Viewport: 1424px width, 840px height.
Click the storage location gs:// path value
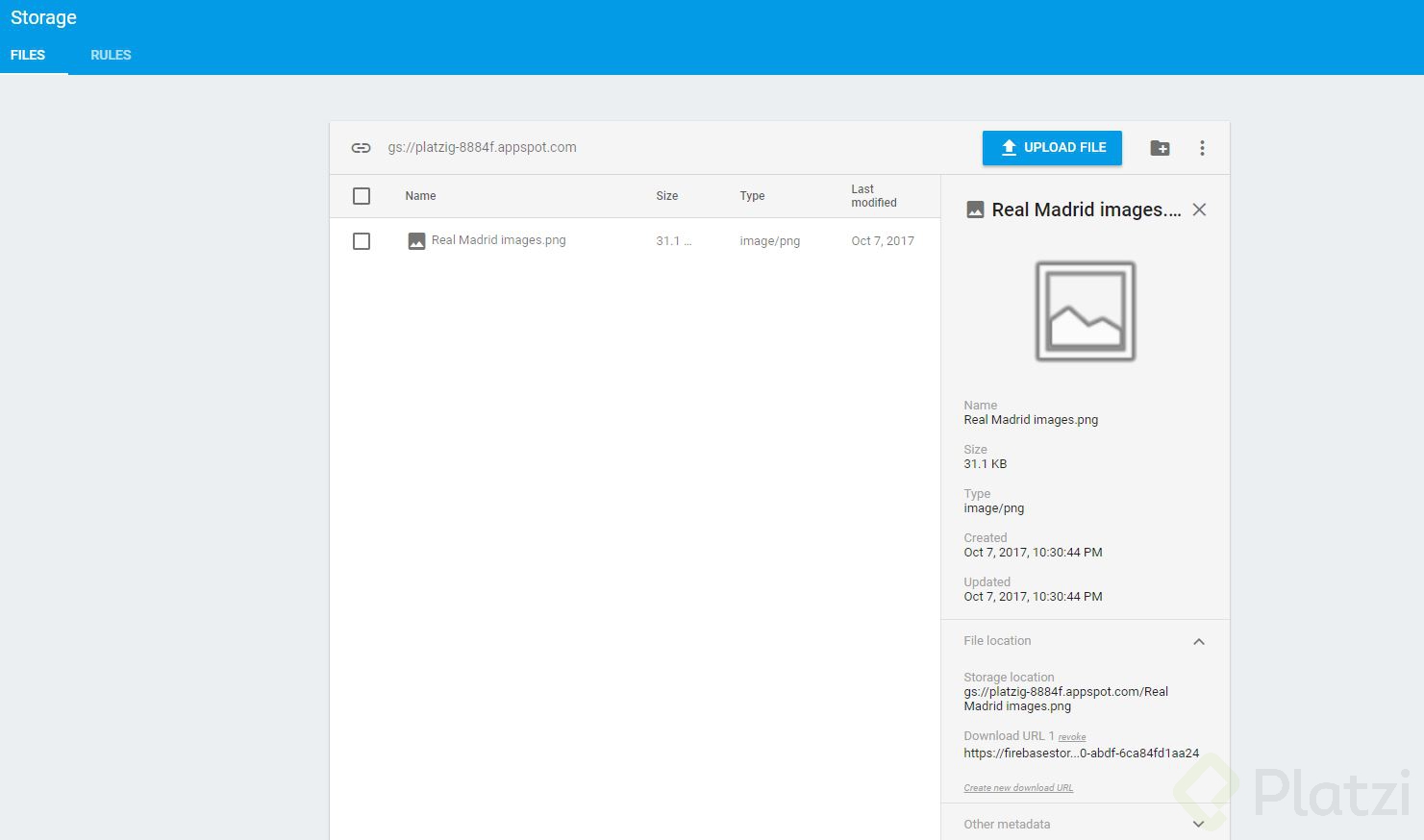(1066, 699)
